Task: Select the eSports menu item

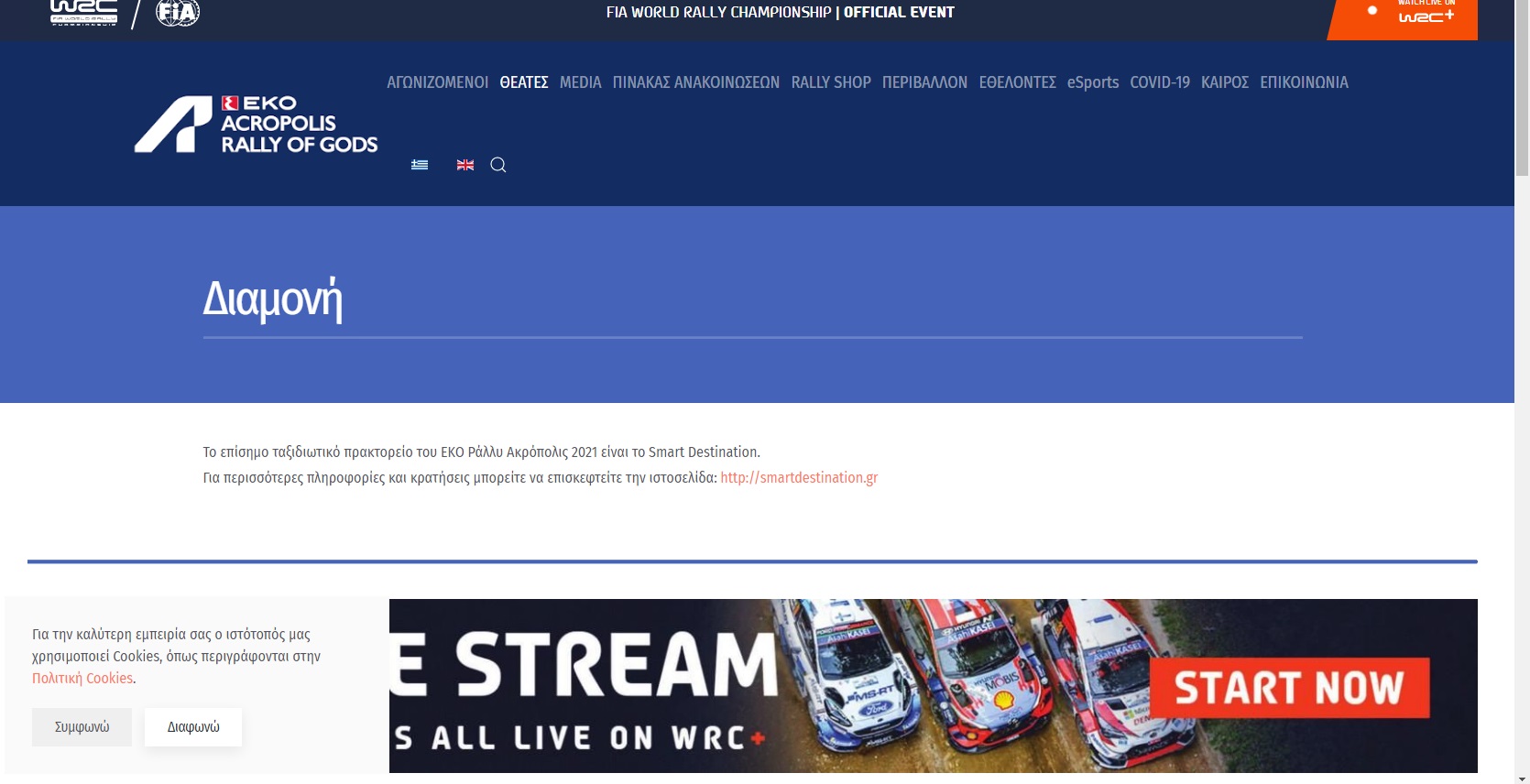Action: [x=1092, y=82]
